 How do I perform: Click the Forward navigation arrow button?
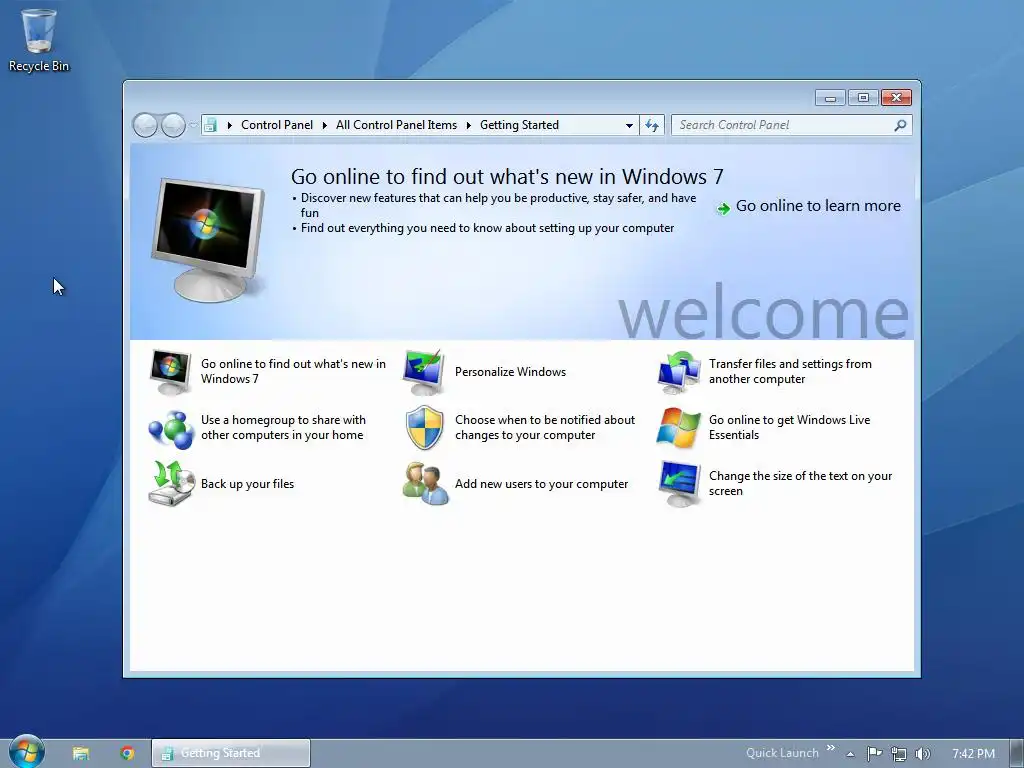(172, 125)
